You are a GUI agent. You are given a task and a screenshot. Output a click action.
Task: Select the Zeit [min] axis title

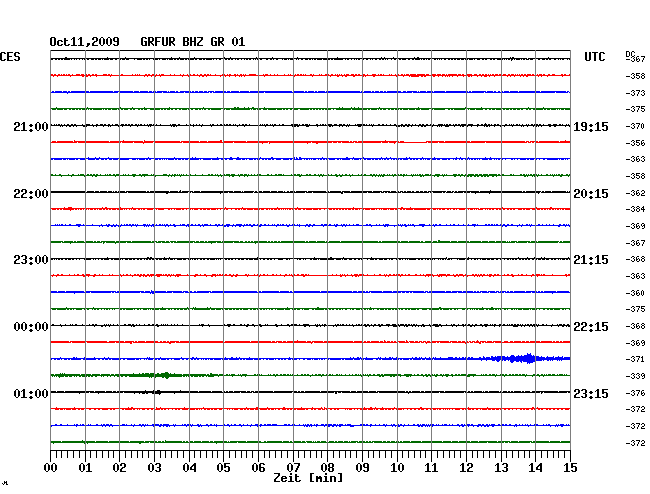308,478
